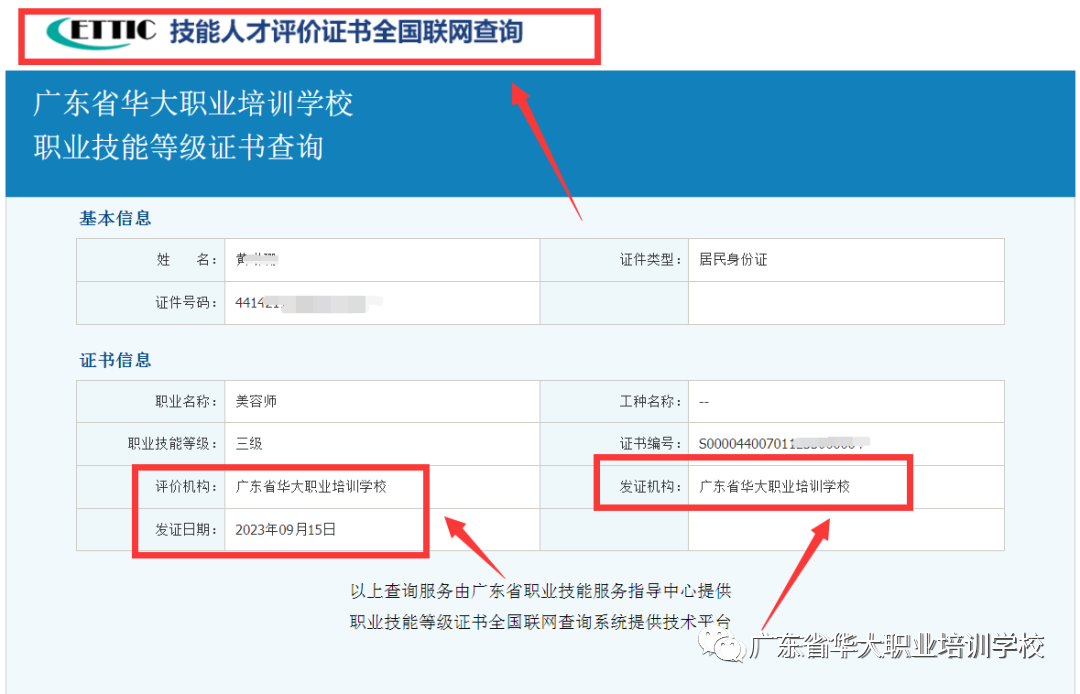
Task: Click the 证件号码 label
Action: [x=186, y=303]
